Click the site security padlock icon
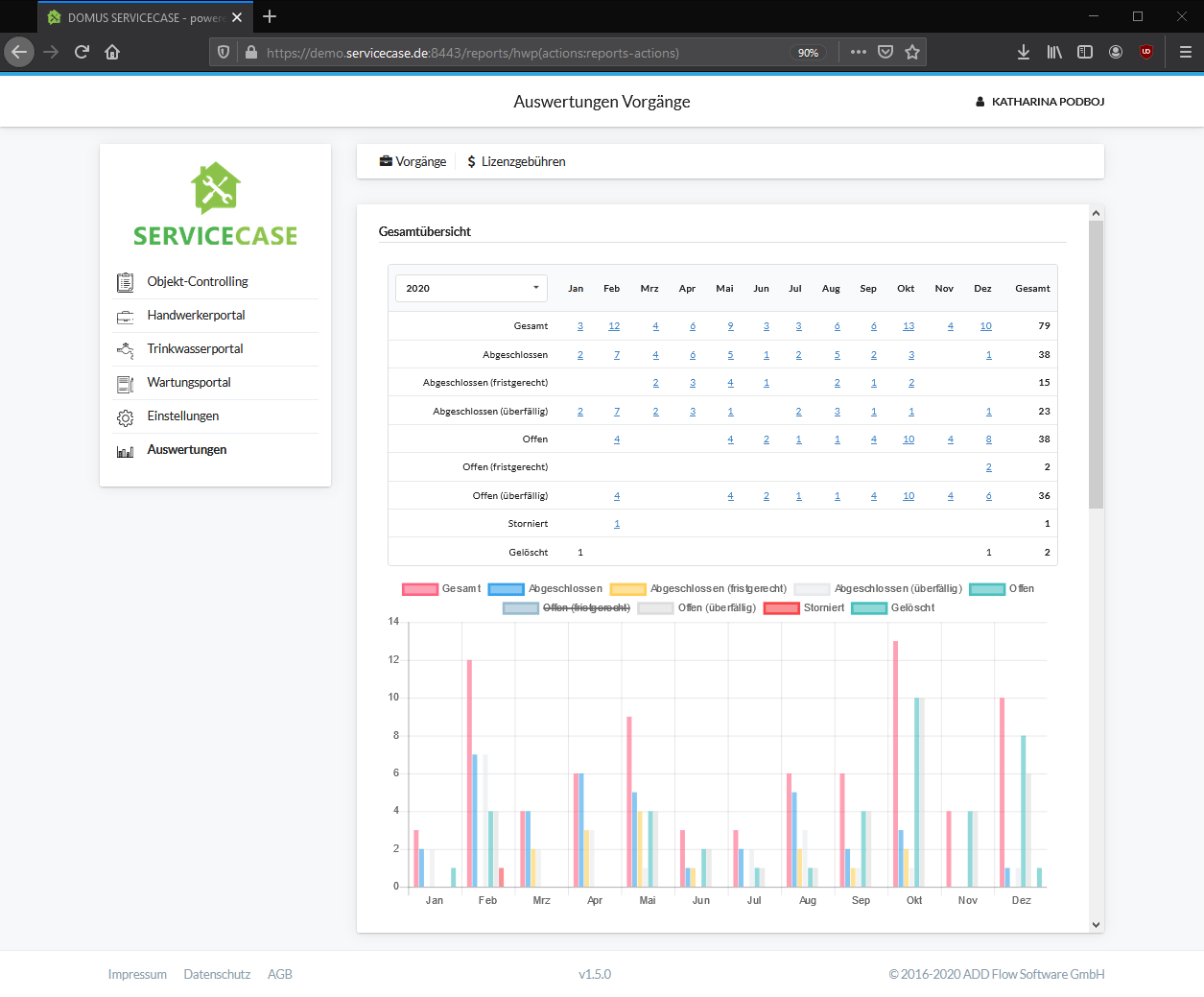 (x=250, y=52)
